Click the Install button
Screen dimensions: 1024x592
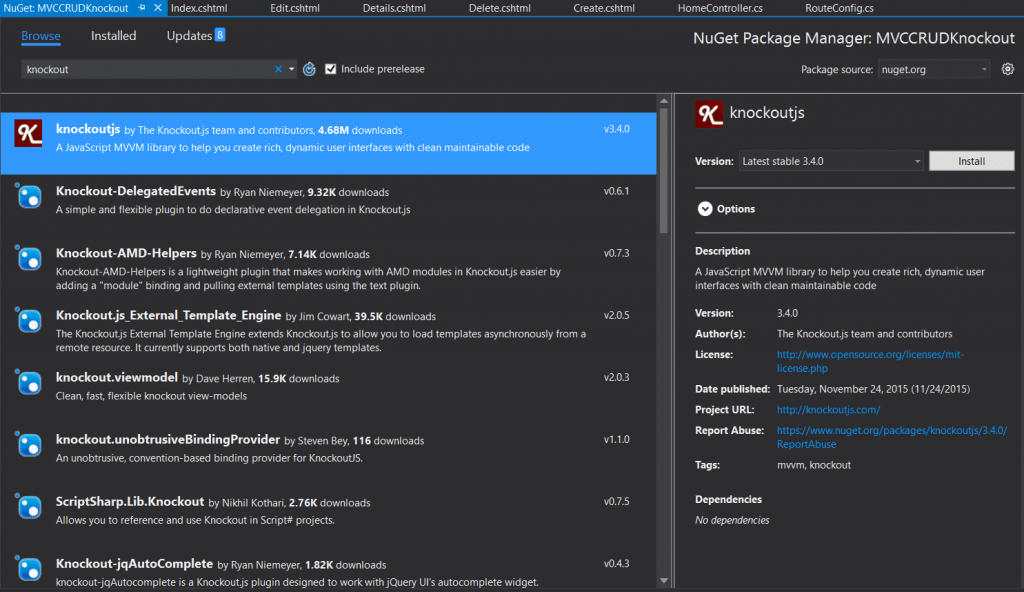point(971,160)
